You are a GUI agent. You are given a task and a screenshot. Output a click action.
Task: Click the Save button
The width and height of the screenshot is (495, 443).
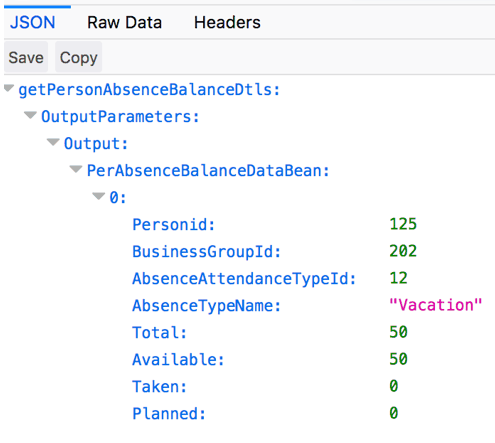pos(26,57)
